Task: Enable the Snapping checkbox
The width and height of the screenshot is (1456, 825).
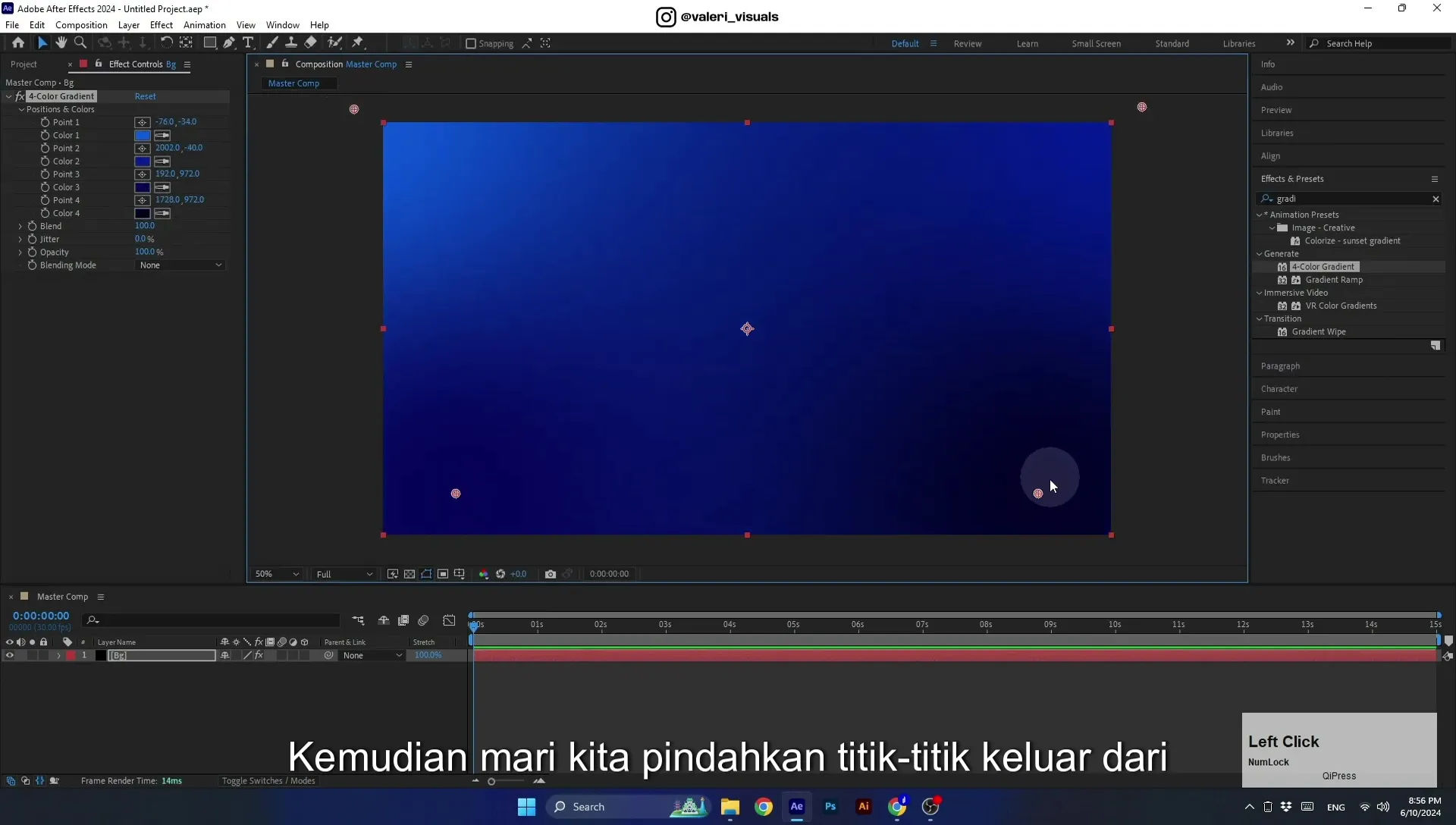Action: [470, 43]
